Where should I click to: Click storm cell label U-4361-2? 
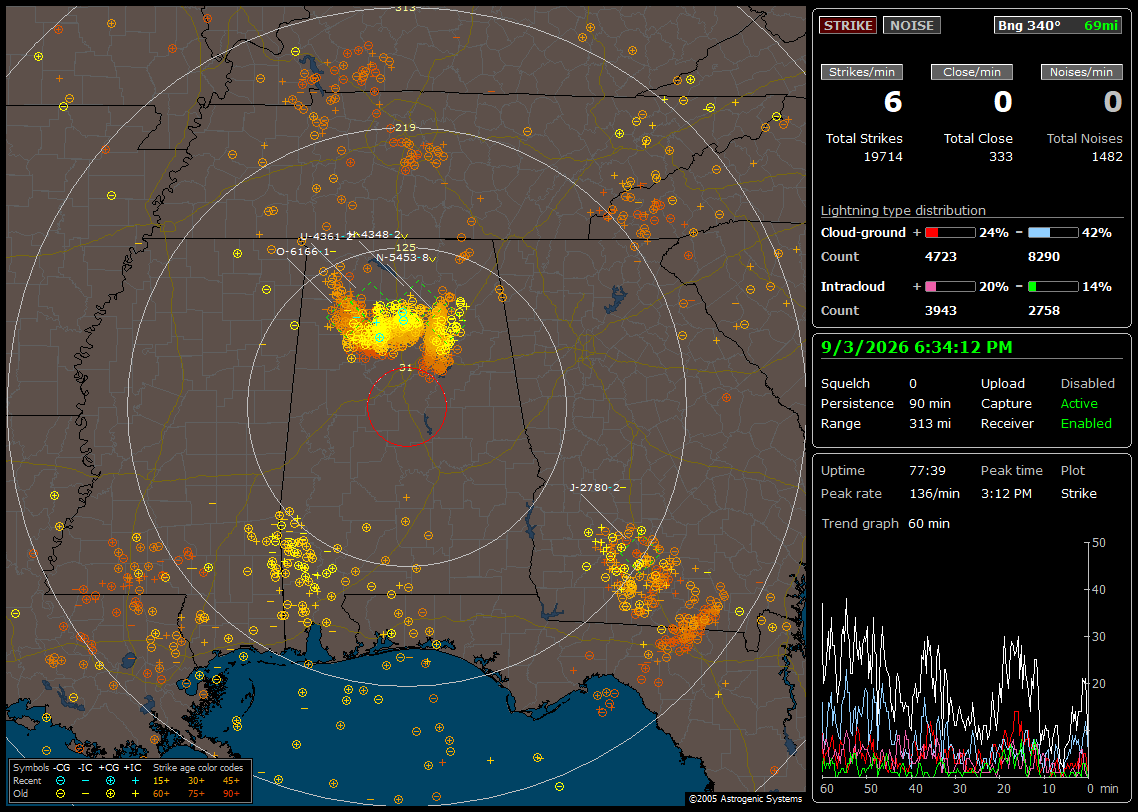point(326,237)
